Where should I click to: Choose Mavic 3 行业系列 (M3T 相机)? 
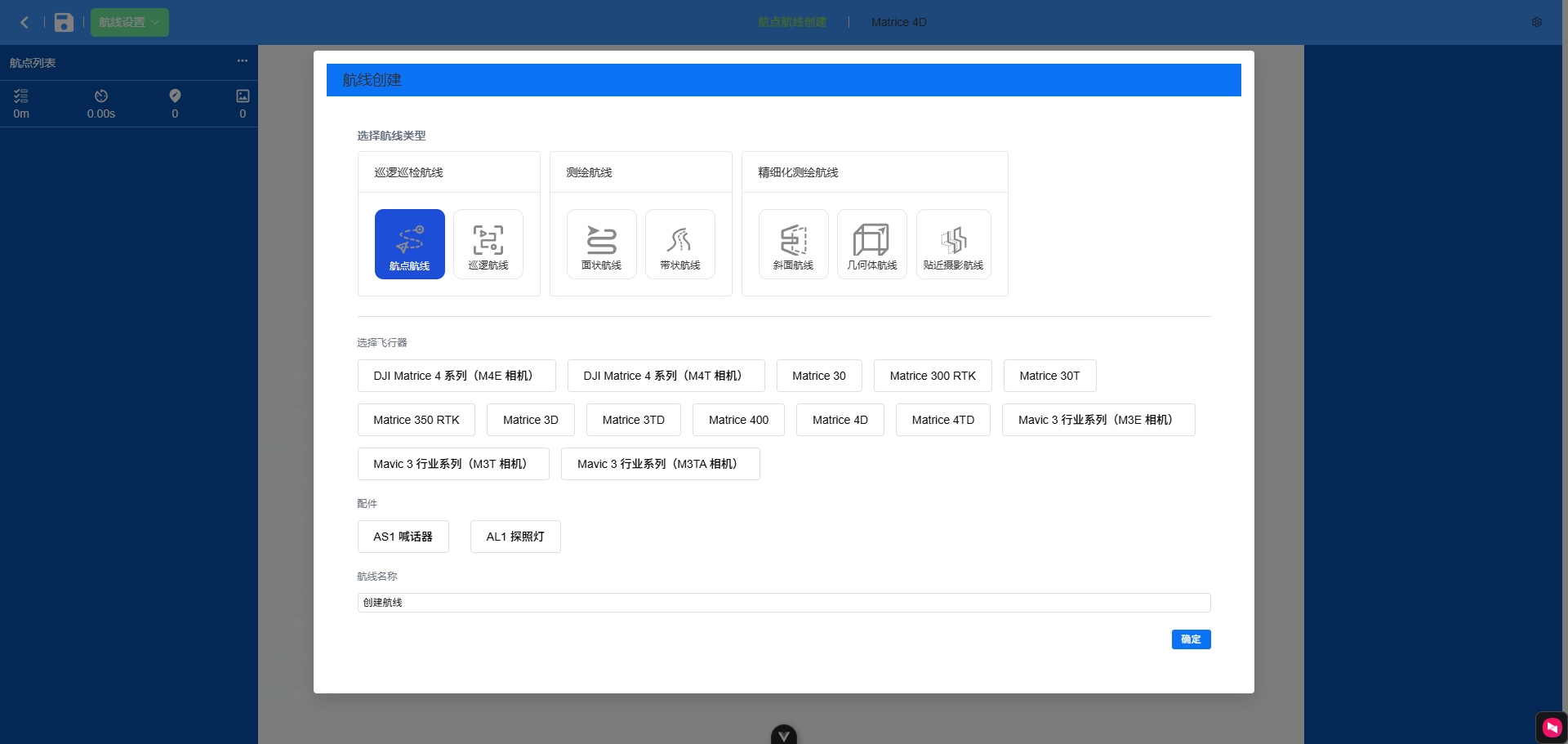pos(453,464)
